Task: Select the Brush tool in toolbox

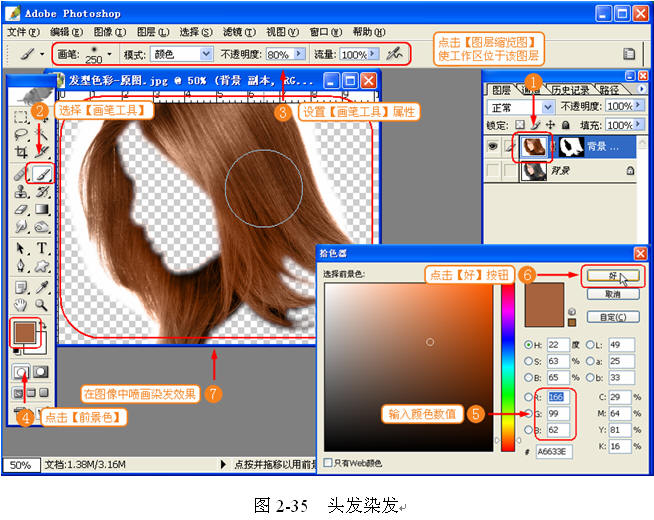Action: (41, 174)
